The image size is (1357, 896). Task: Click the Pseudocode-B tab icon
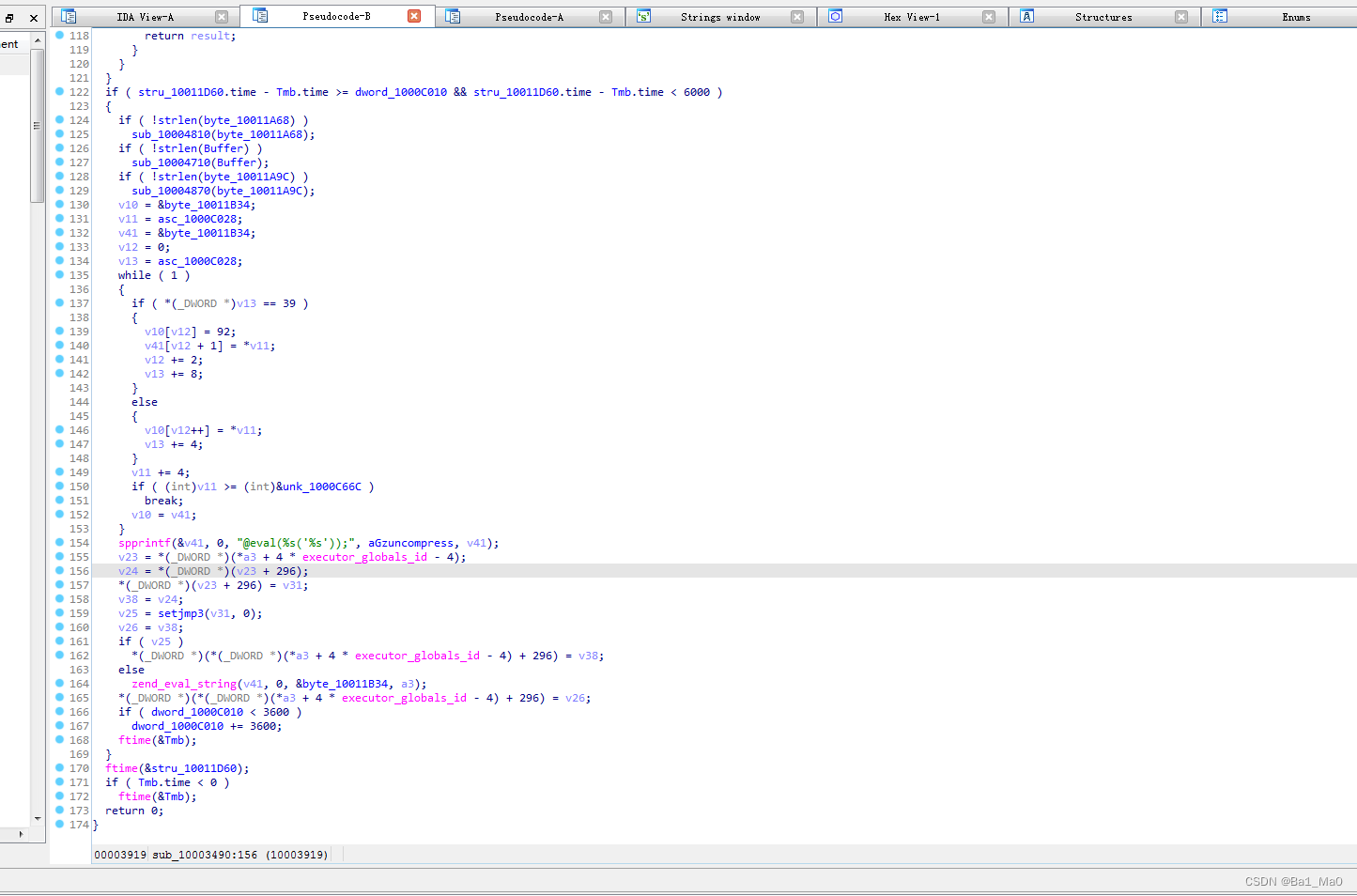pyautogui.click(x=260, y=16)
